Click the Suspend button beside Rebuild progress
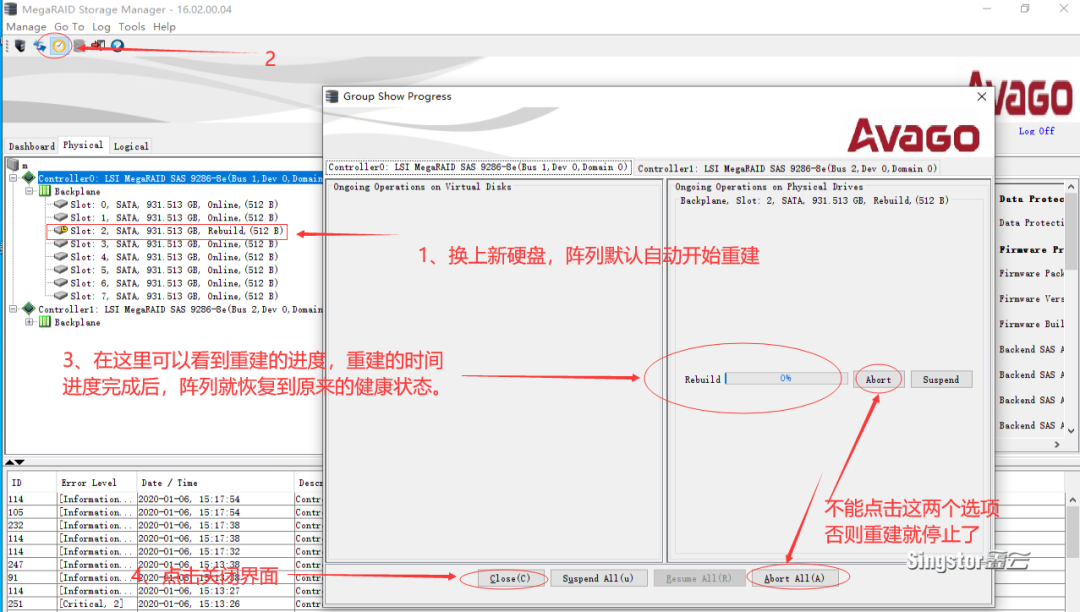 pyautogui.click(x=941, y=379)
